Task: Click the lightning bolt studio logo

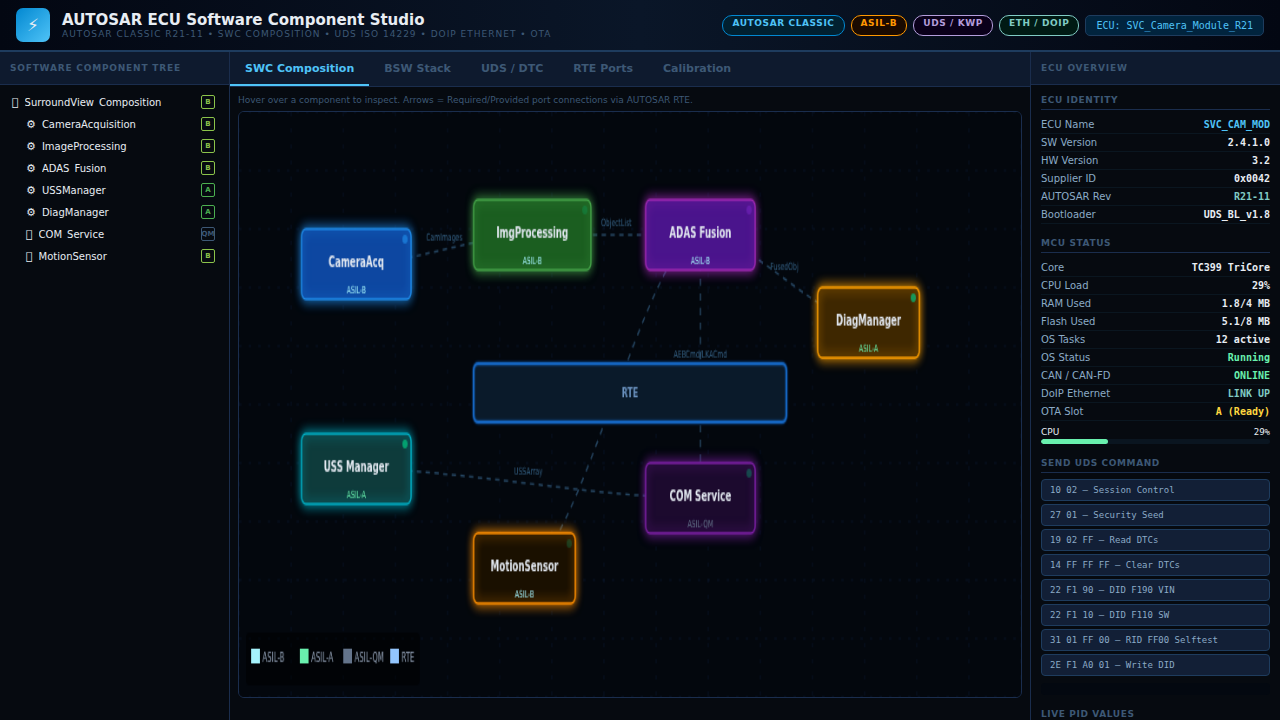Action: point(33,24)
